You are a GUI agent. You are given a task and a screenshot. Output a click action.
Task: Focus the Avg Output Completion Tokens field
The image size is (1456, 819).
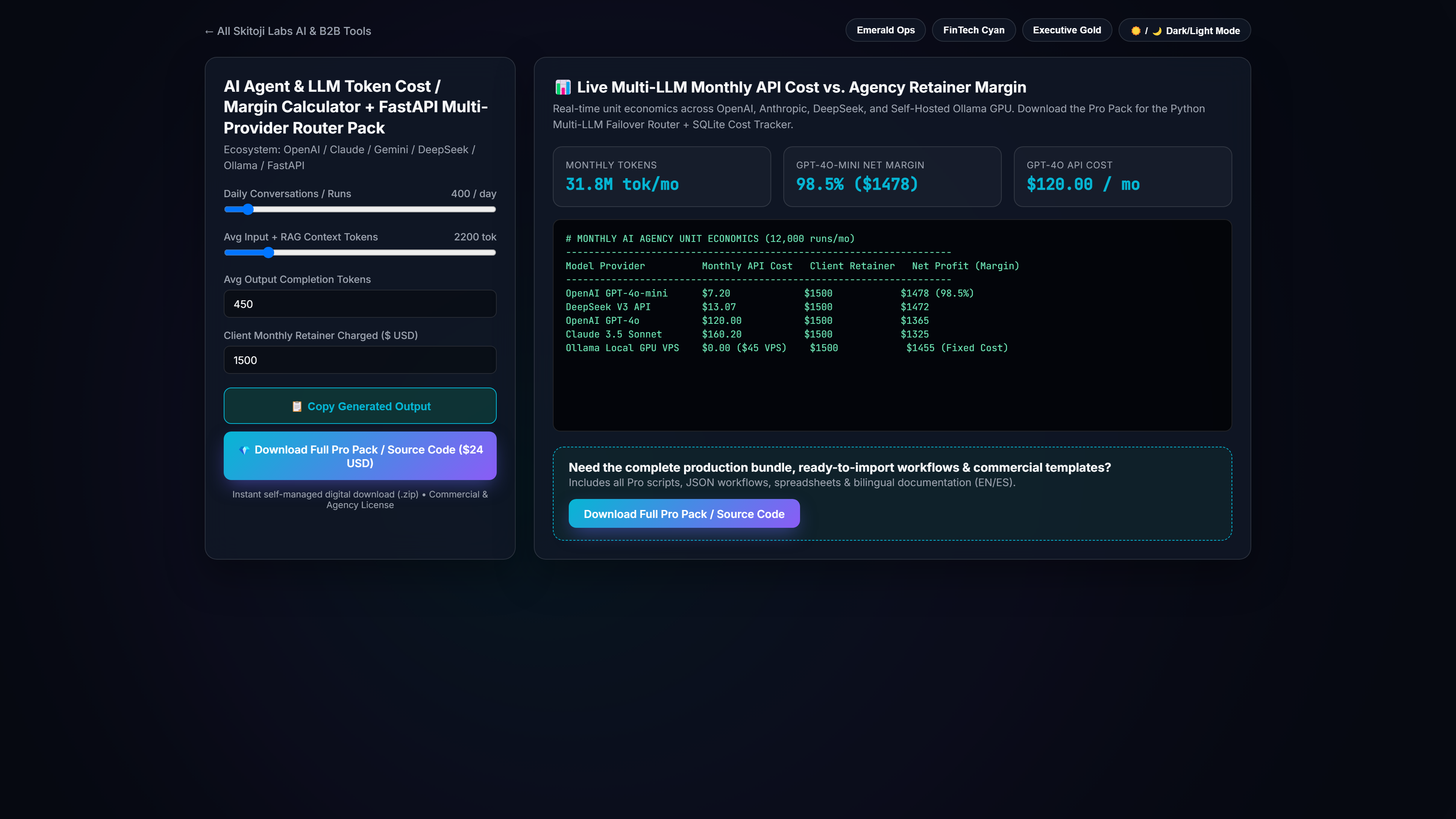click(359, 304)
